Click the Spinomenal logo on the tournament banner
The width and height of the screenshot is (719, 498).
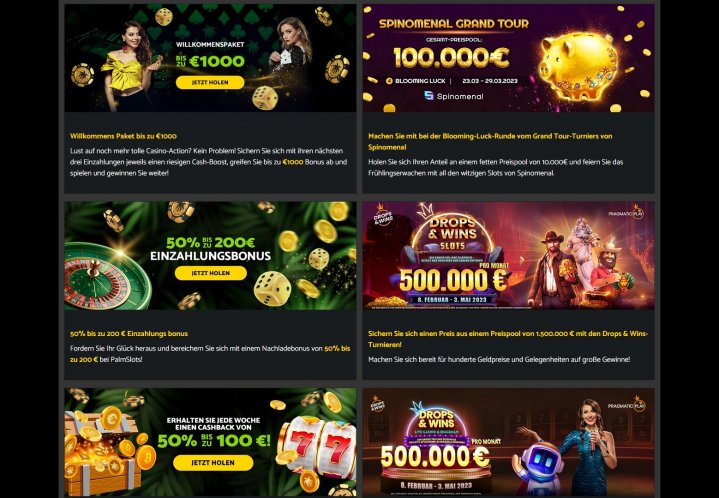click(x=454, y=96)
